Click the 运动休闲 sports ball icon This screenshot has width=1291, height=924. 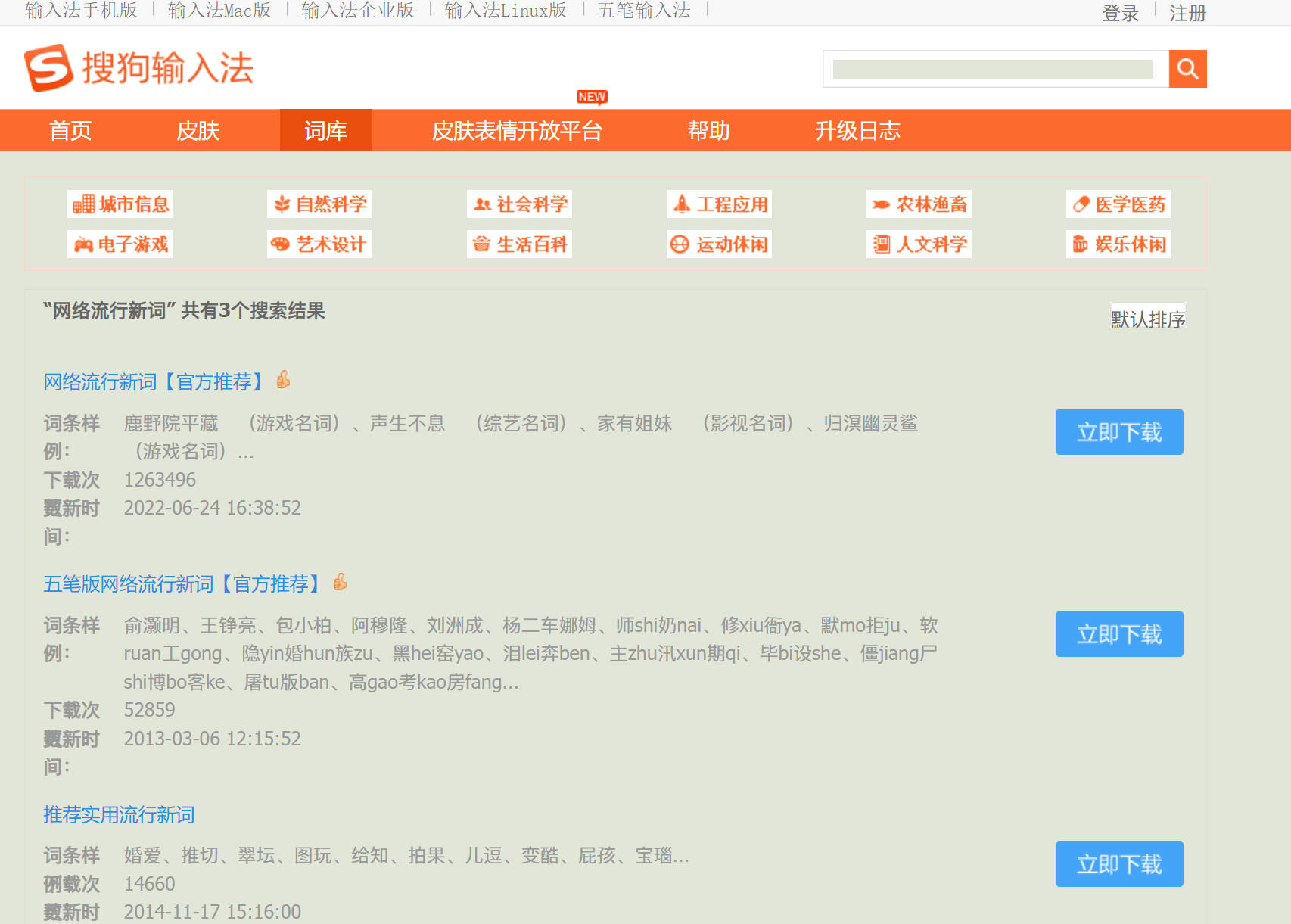tap(719, 244)
